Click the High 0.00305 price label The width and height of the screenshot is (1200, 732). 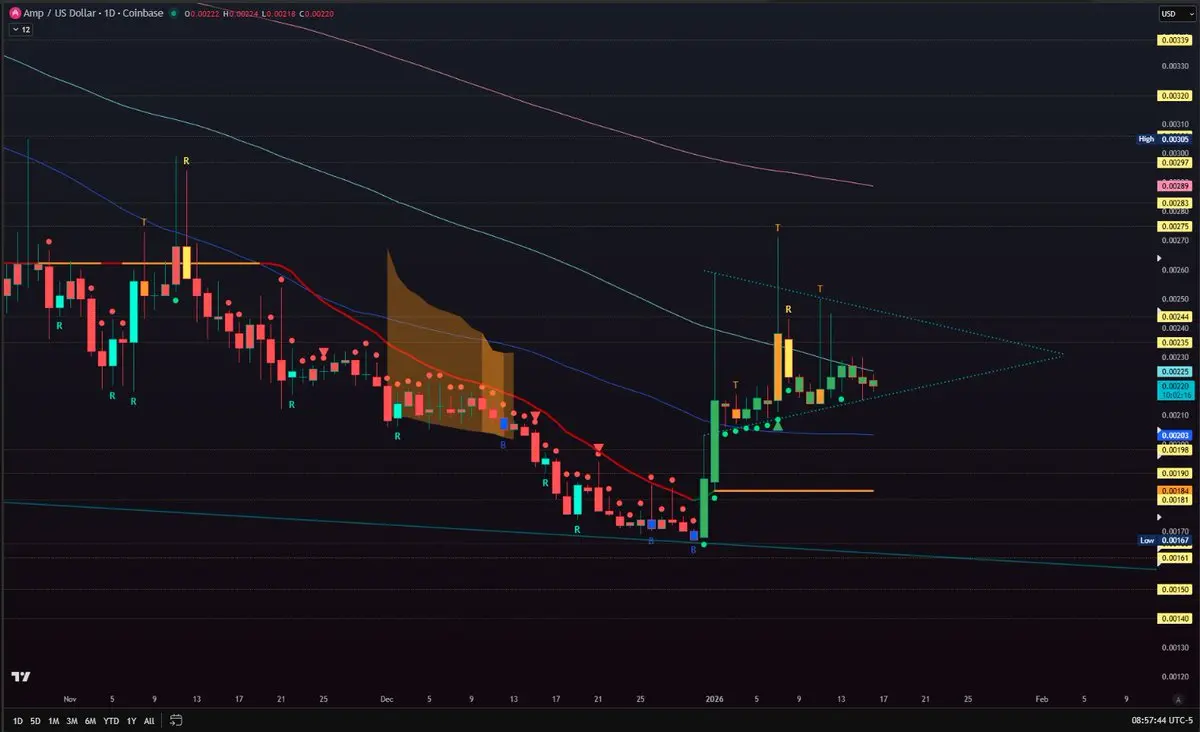1165,139
